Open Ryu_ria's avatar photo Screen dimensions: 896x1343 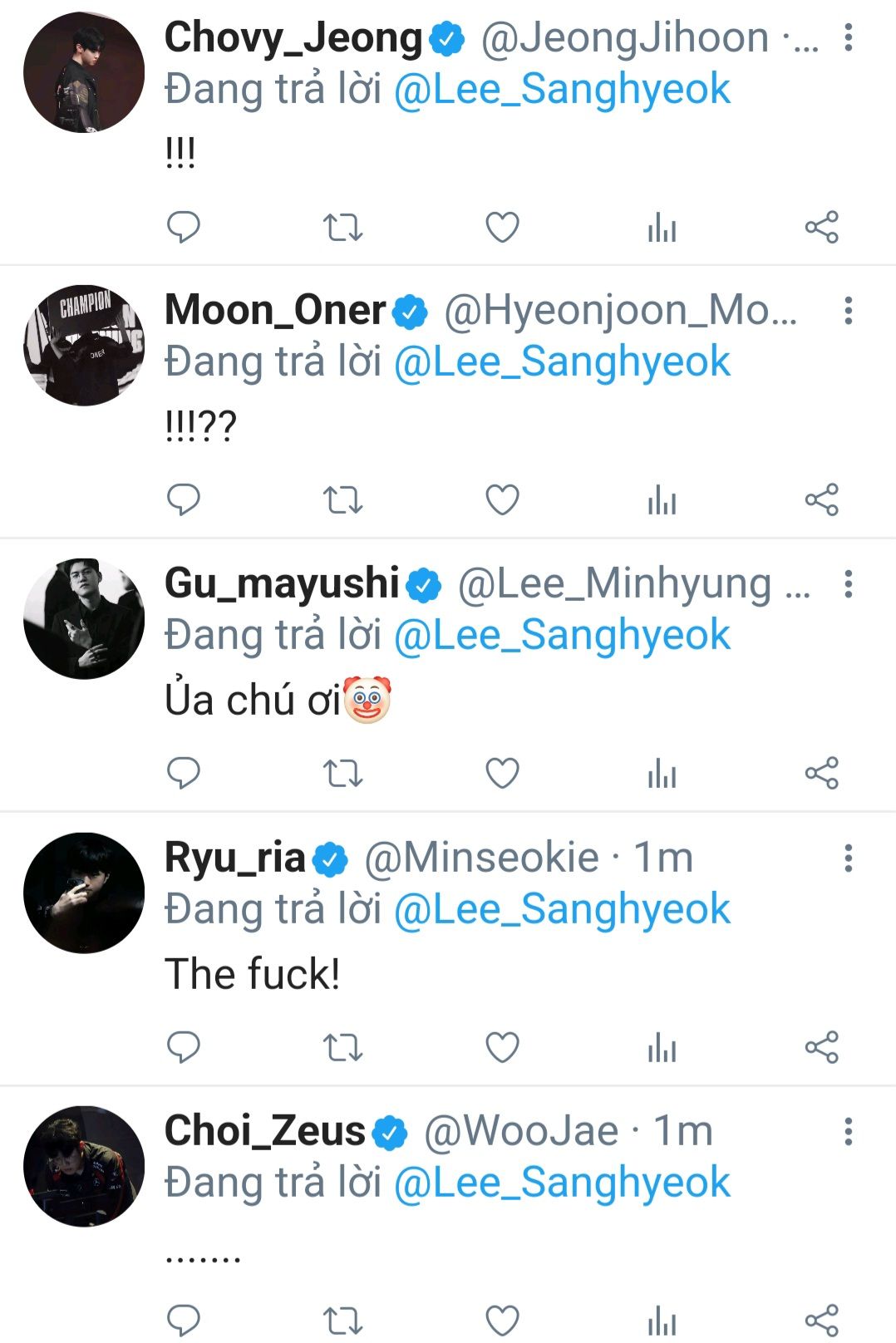(84, 893)
